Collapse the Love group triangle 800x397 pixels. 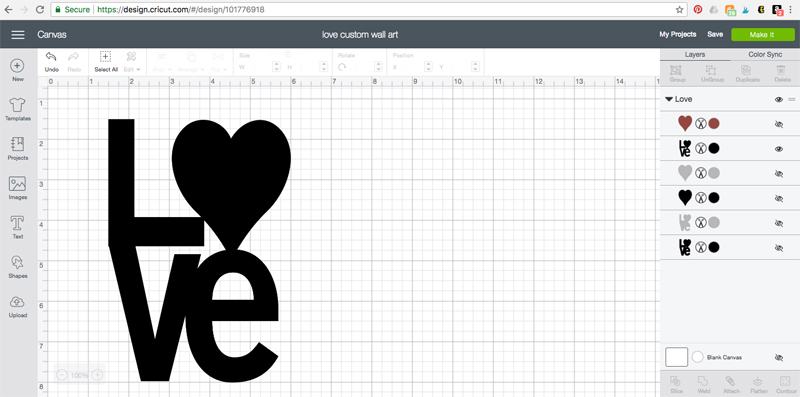[x=668, y=100]
